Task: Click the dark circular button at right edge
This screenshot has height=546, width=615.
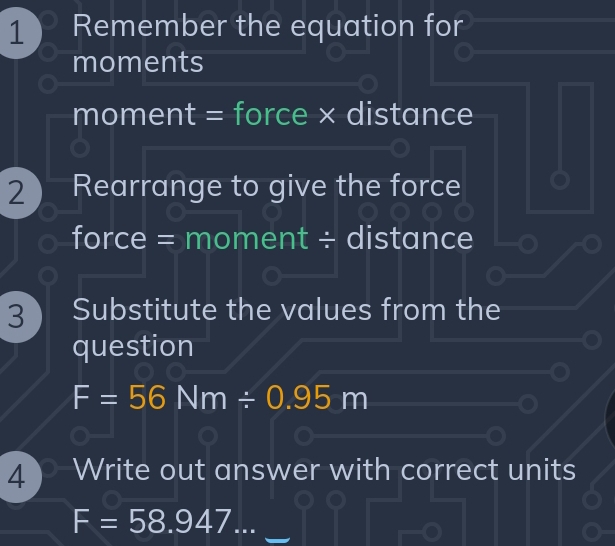Action: [610, 418]
